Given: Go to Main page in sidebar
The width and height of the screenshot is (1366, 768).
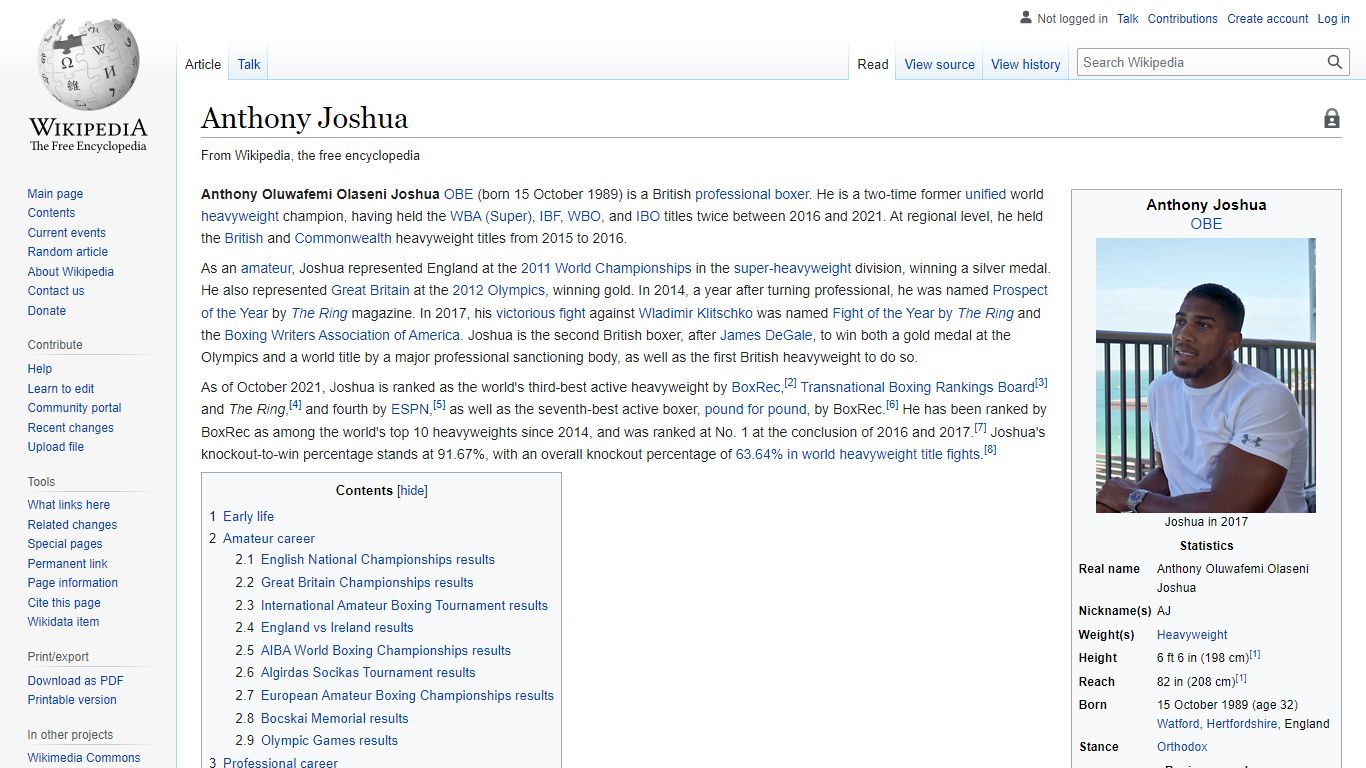Looking at the screenshot, I should tap(55, 194).
